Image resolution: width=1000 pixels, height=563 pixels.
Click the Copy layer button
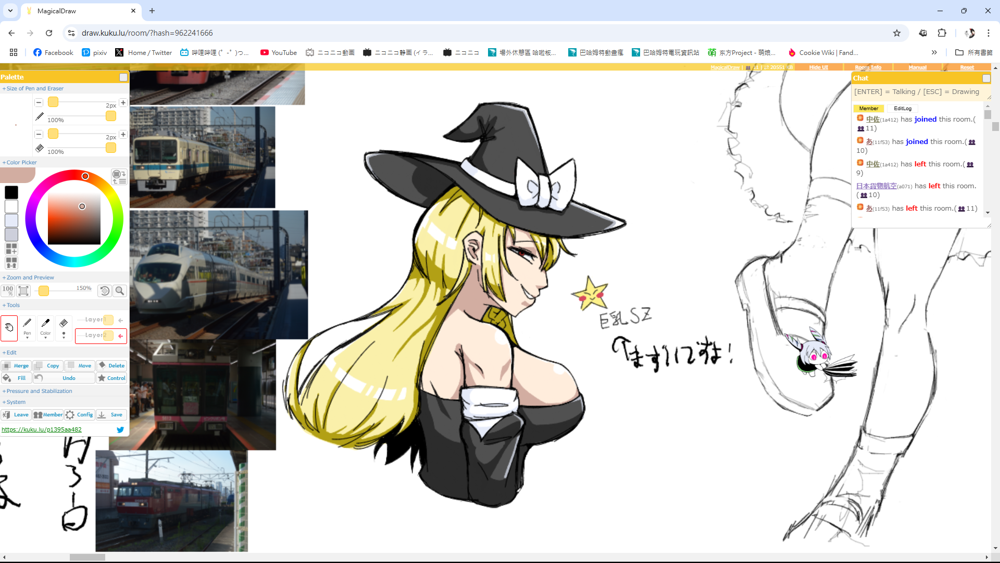pos(47,366)
